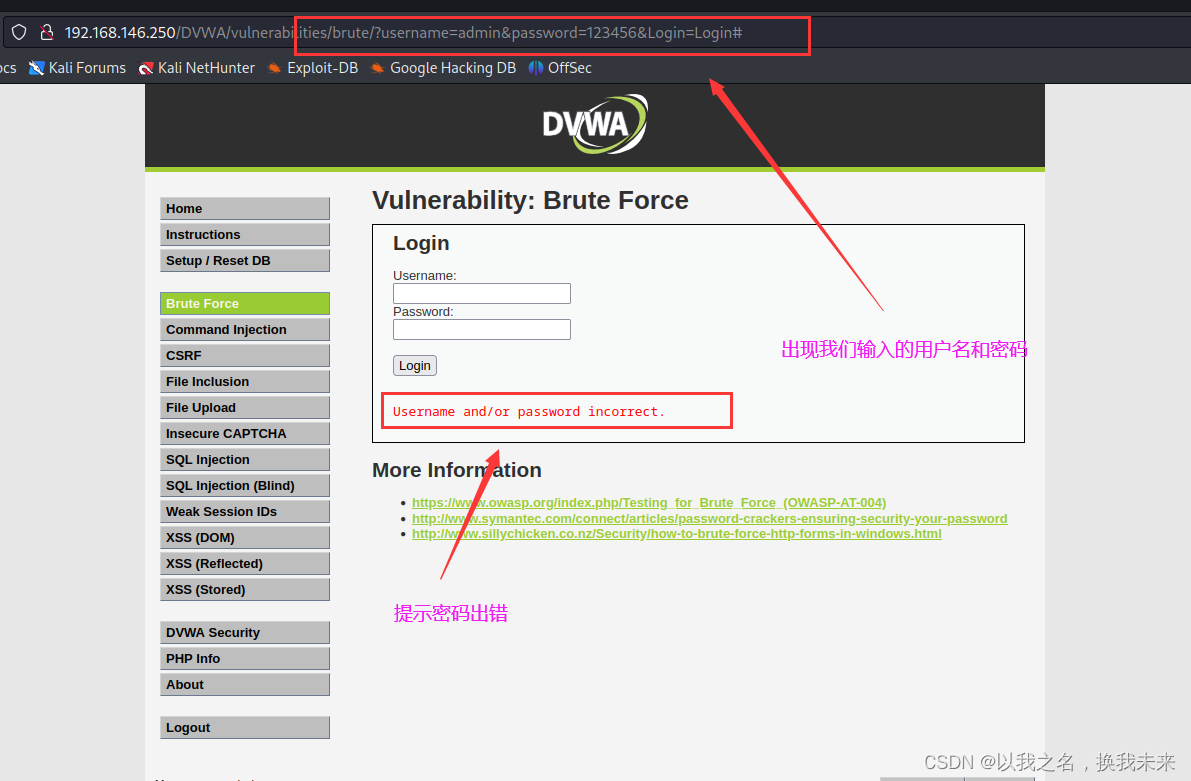Open the XSS (Reflected) page
The height and width of the screenshot is (781, 1191).
(245, 564)
